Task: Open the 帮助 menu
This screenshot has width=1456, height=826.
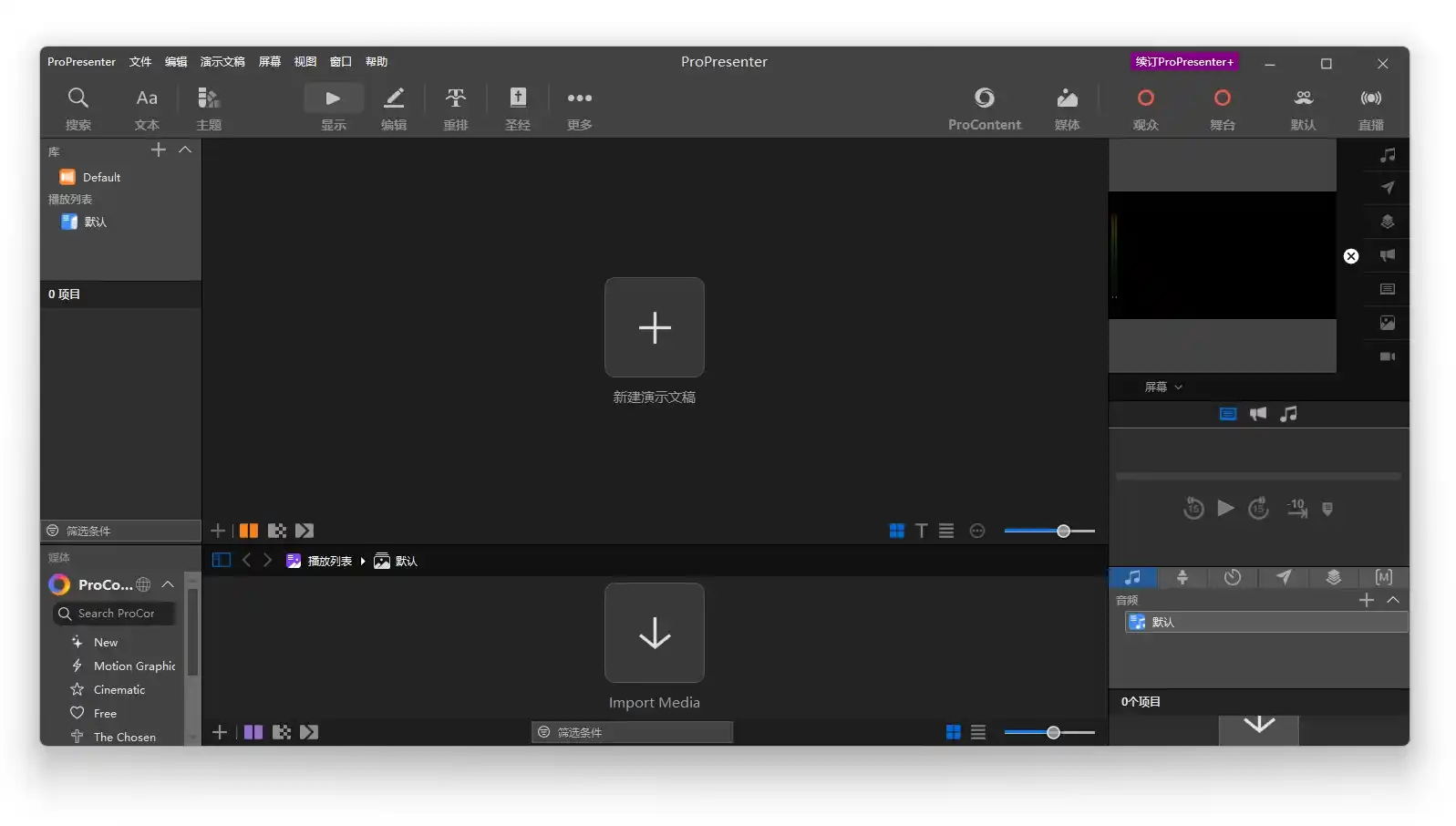Action: coord(377,62)
